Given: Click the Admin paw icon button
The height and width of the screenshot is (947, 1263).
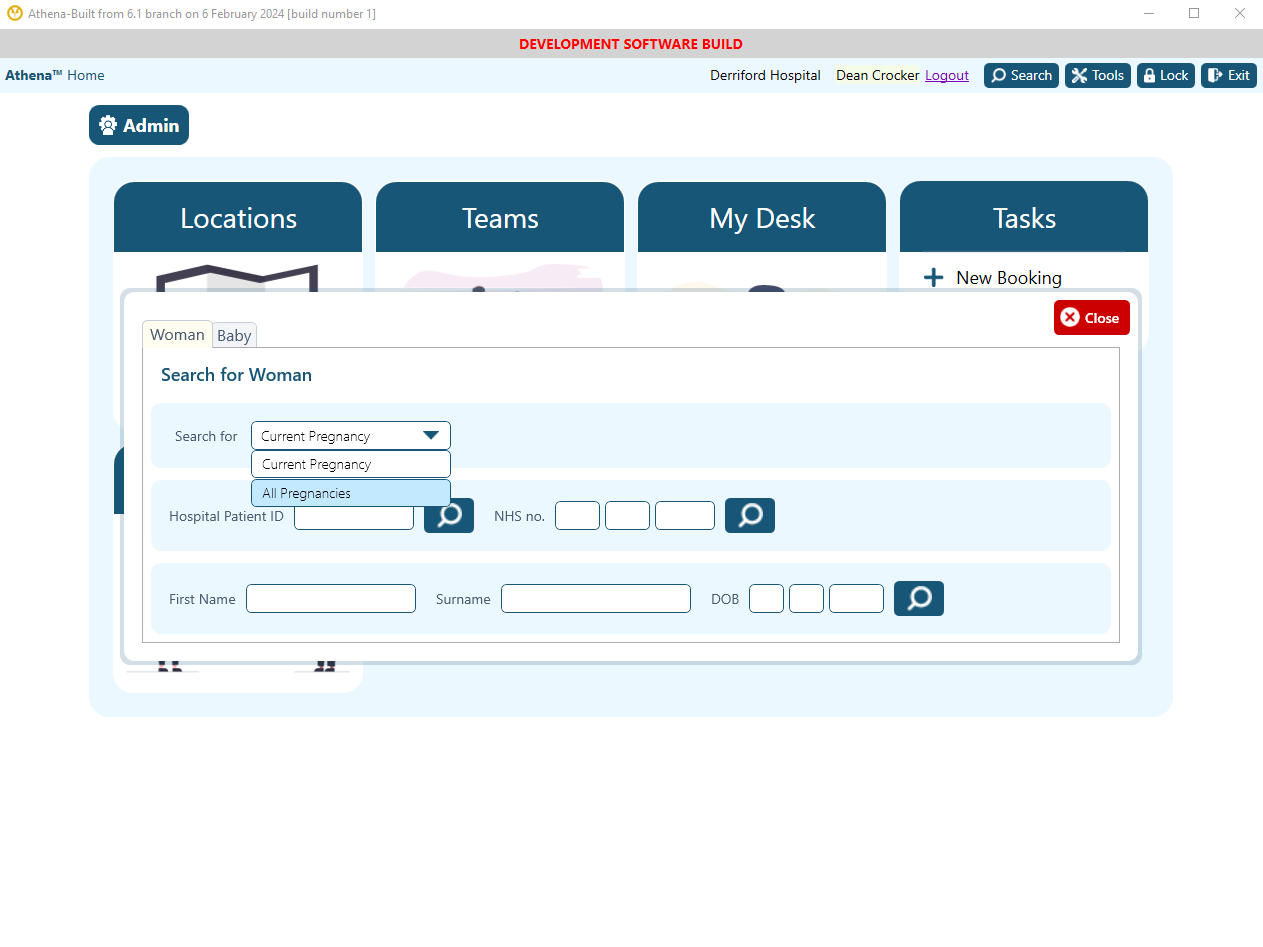Looking at the screenshot, I should 139,125.
